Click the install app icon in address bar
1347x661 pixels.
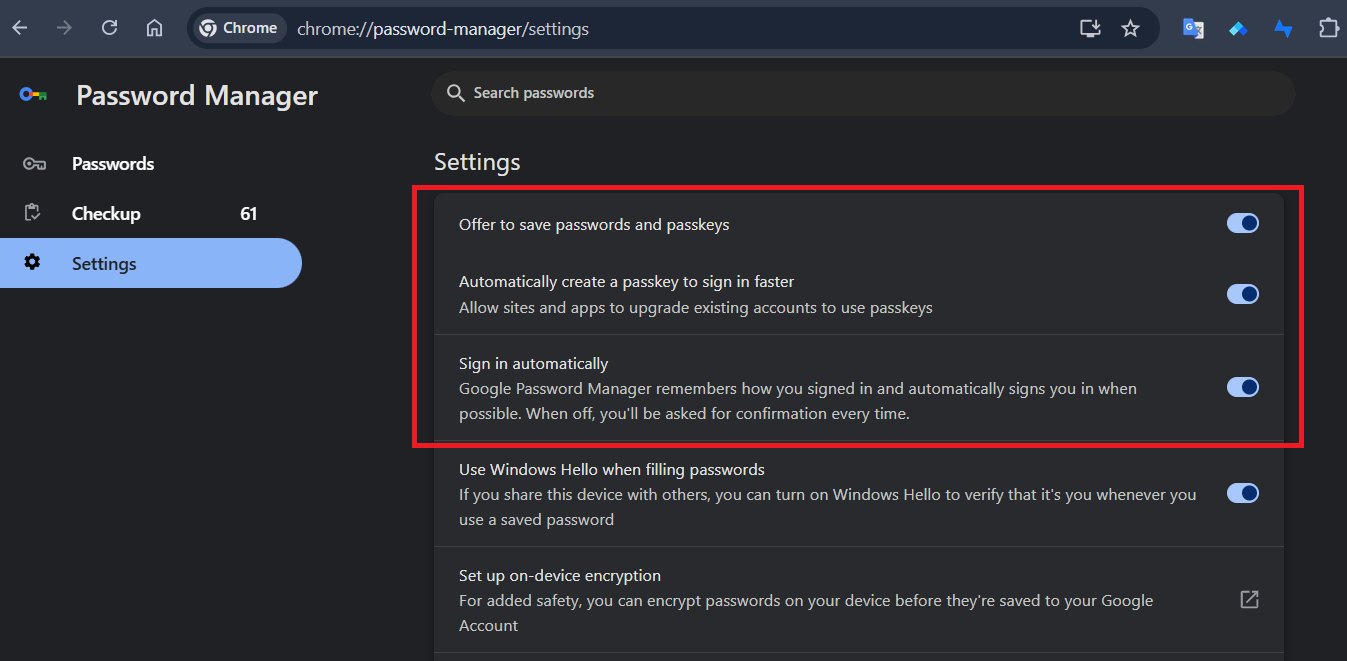point(1090,28)
